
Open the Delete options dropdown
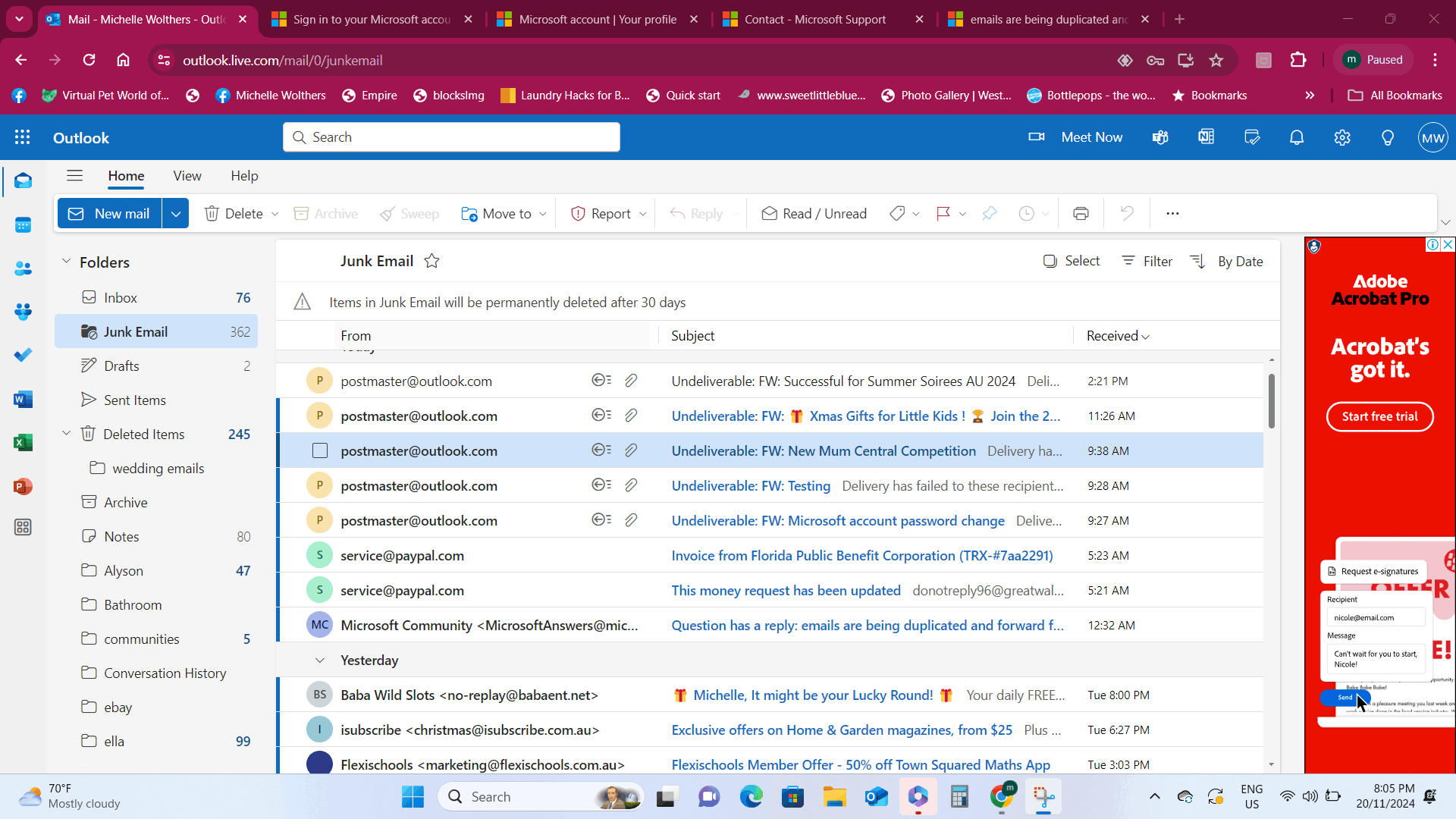(x=275, y=215)
